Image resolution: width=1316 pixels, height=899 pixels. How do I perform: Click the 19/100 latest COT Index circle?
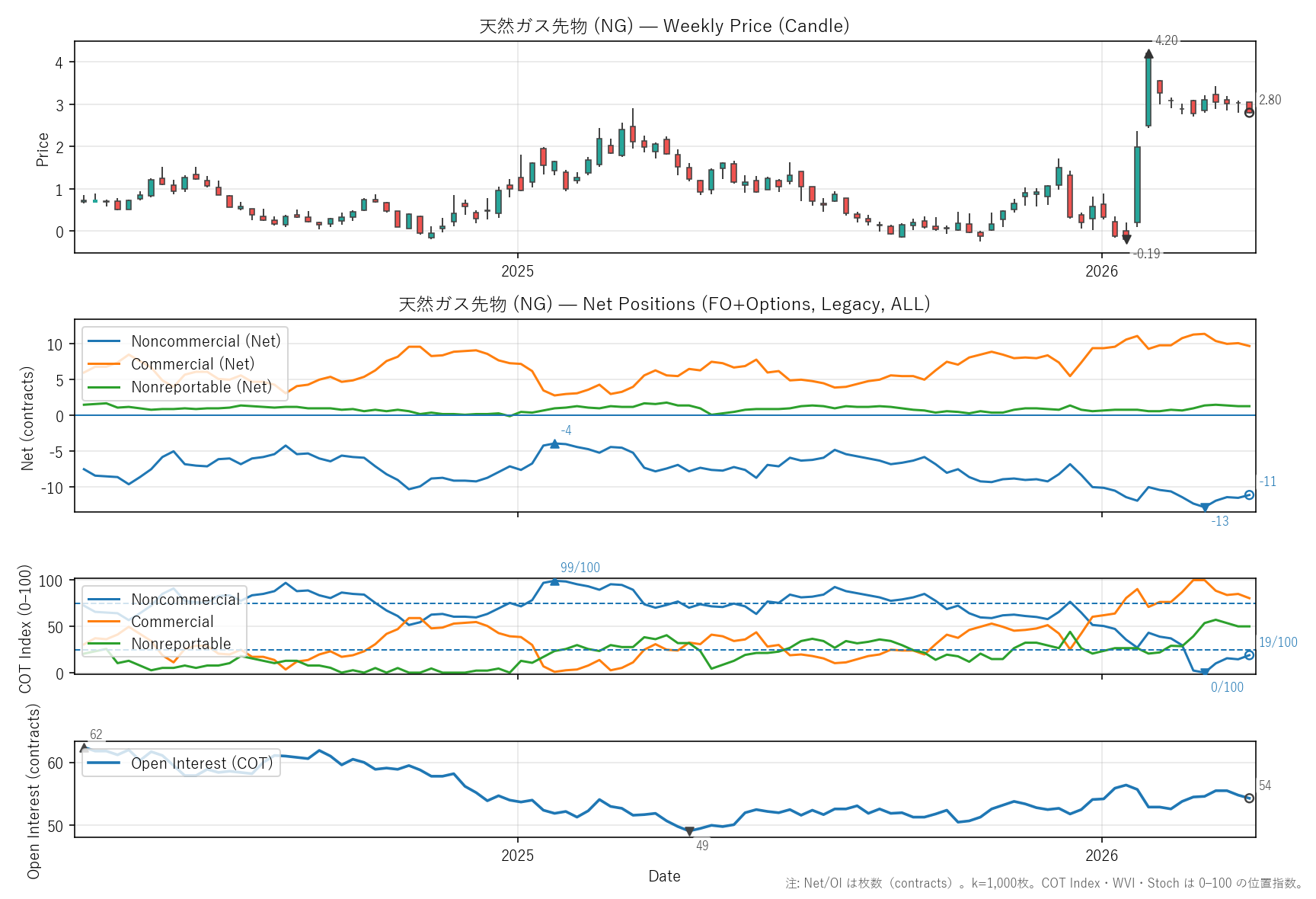coord(1249,655)
